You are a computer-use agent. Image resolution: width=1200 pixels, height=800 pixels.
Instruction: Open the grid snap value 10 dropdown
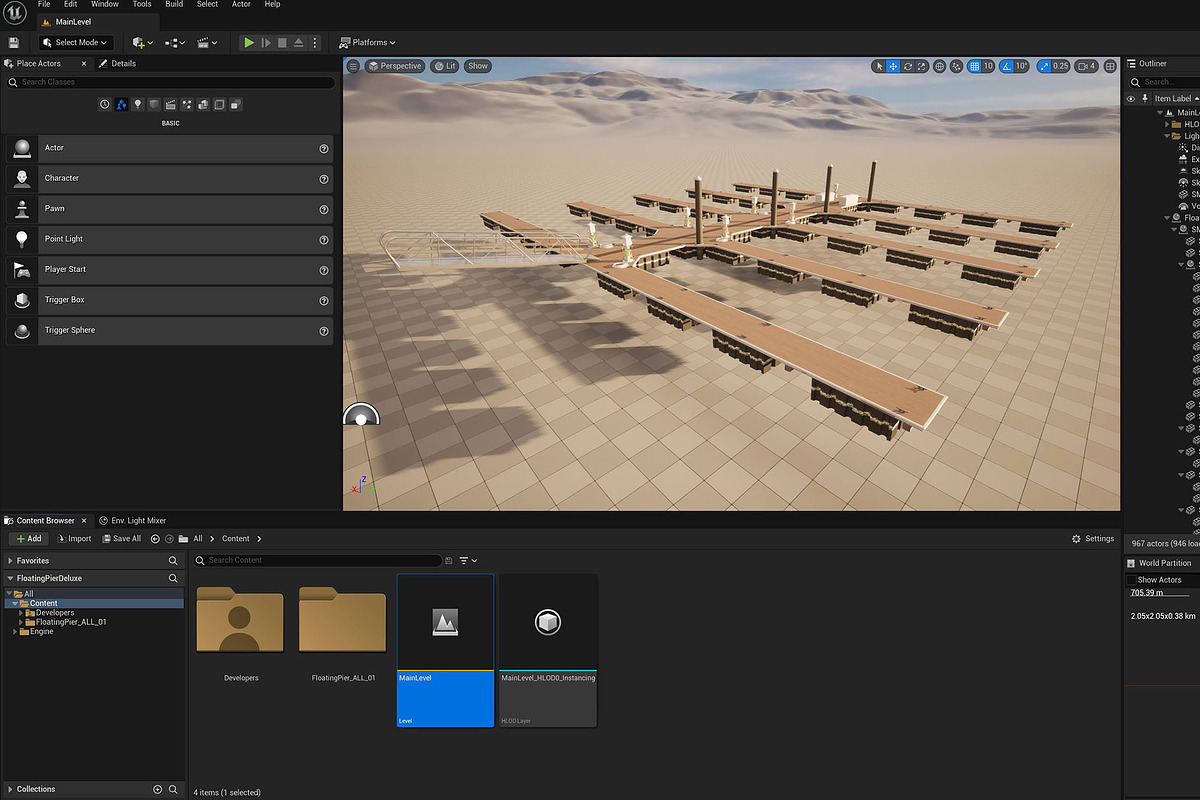(x=988, y=66)
